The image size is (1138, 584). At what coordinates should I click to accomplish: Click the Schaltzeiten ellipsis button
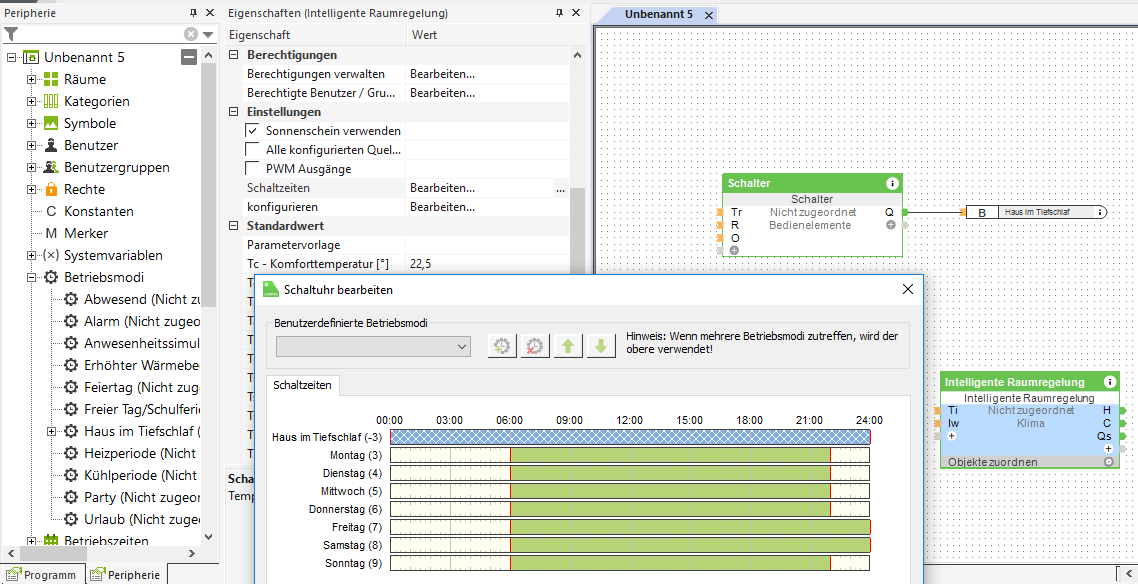tap(560, 188)
